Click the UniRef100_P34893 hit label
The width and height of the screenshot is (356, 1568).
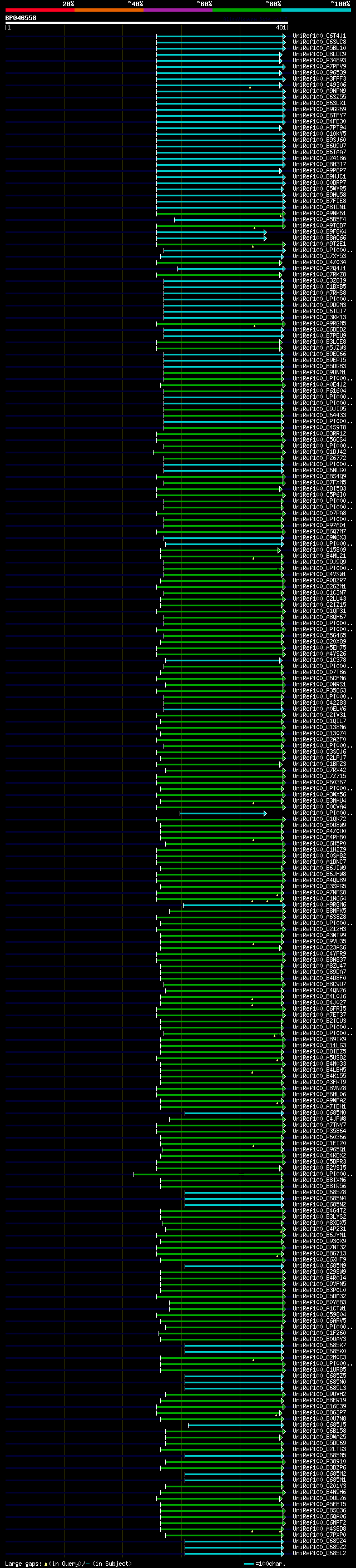(319, 60)
